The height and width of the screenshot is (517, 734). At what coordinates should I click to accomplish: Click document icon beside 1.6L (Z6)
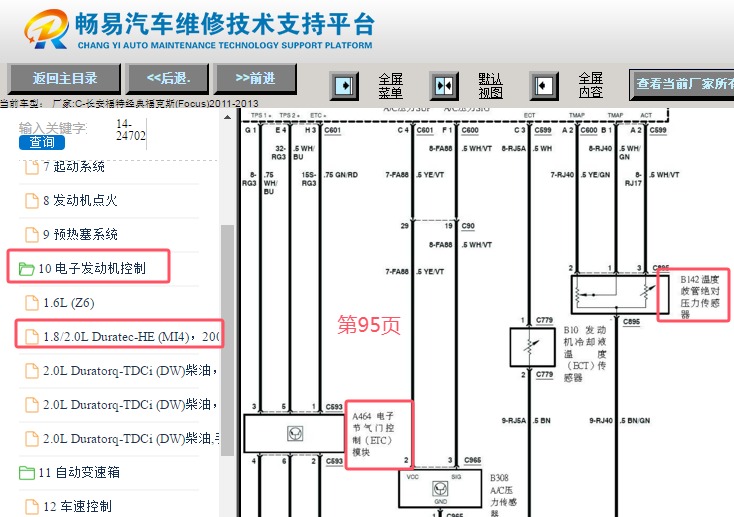click(31, 303)
